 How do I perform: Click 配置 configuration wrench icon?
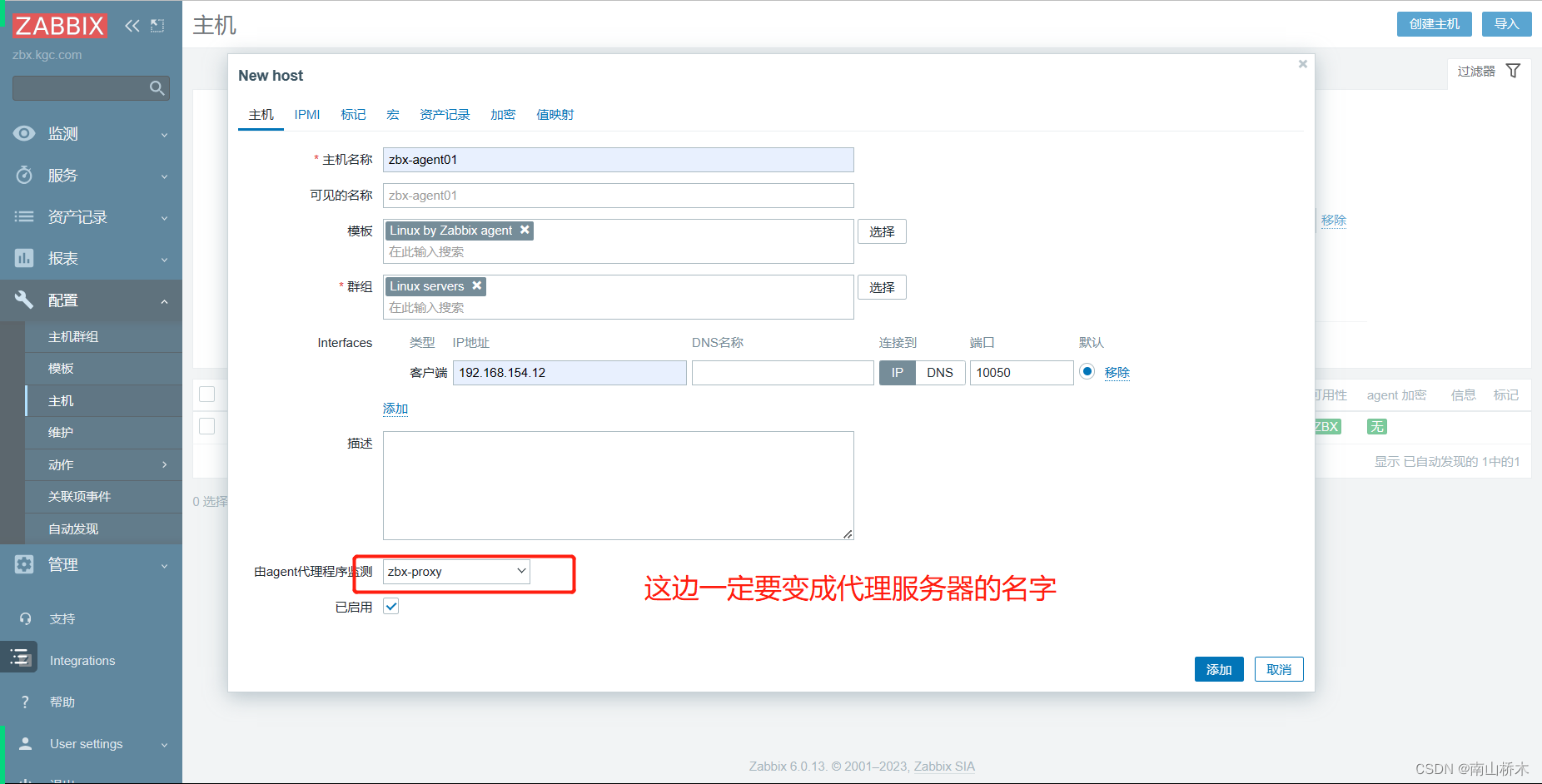coord(24,300)
